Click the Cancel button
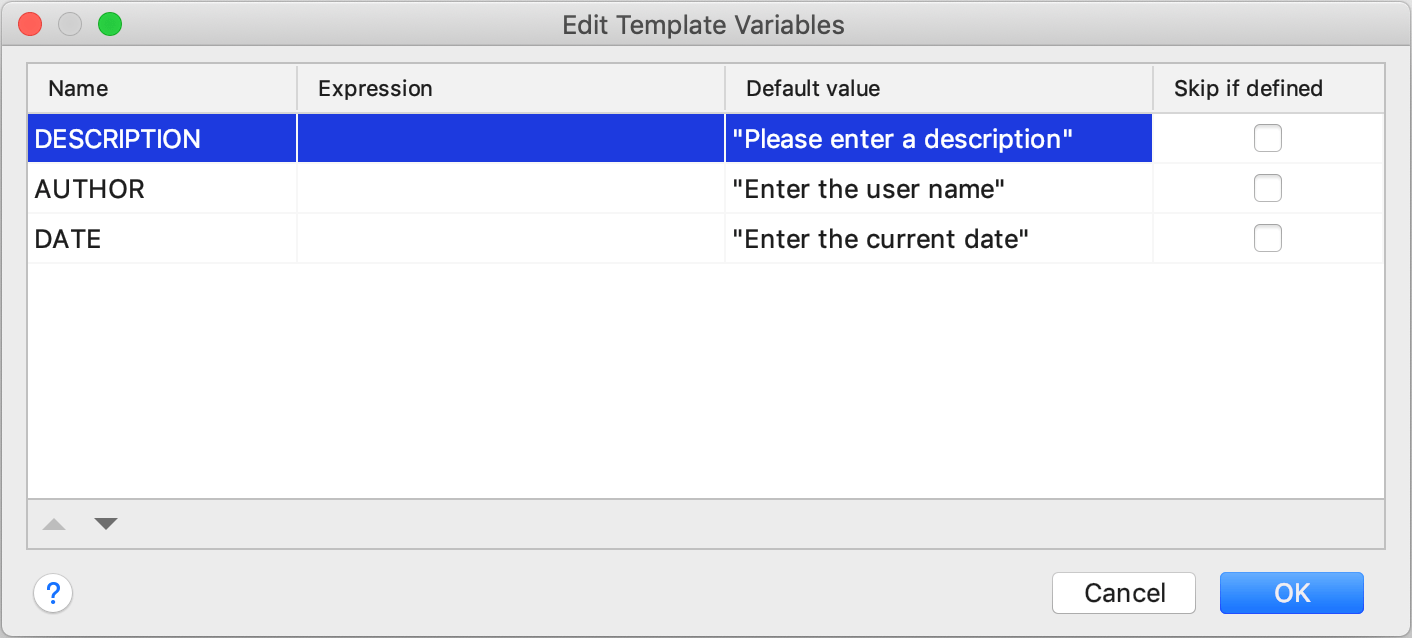The height and width of the screenshot is (638, 1412). click(x=1123, y=593)
